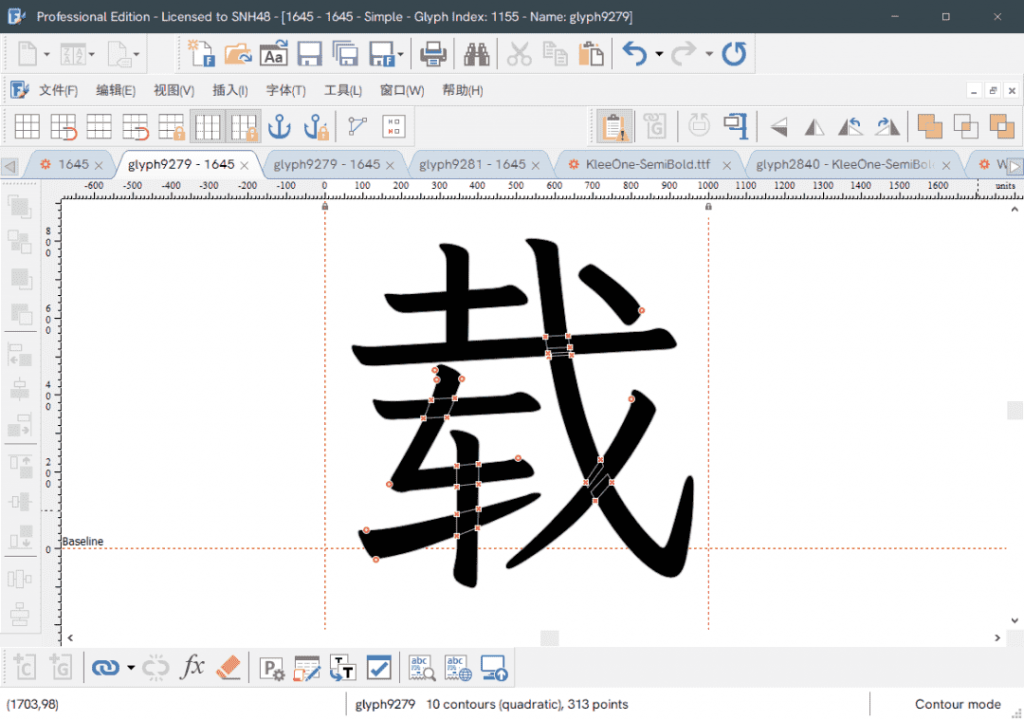Open the font file folder icon
The width and height of the screenshot is (1024, 720).
pos(238,54)
